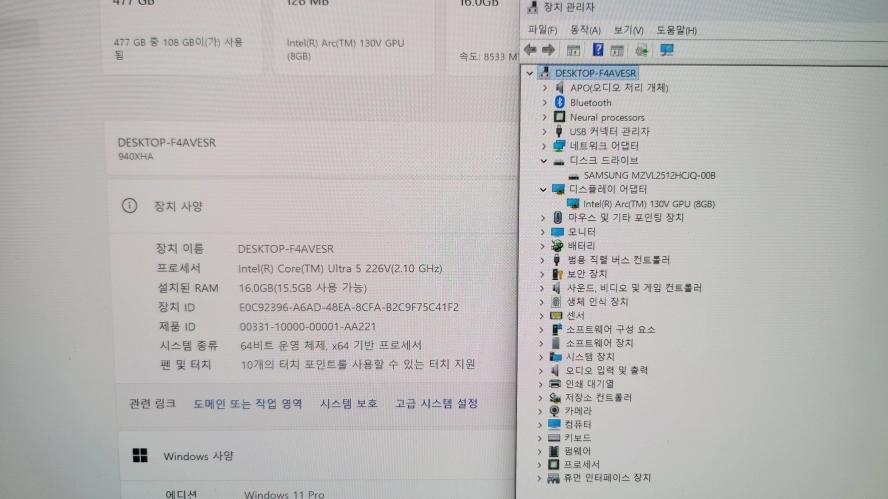Expand the Bluetooth category arrow
The height and width of the screenshot is (499, 888).
[x=545, y=103]
